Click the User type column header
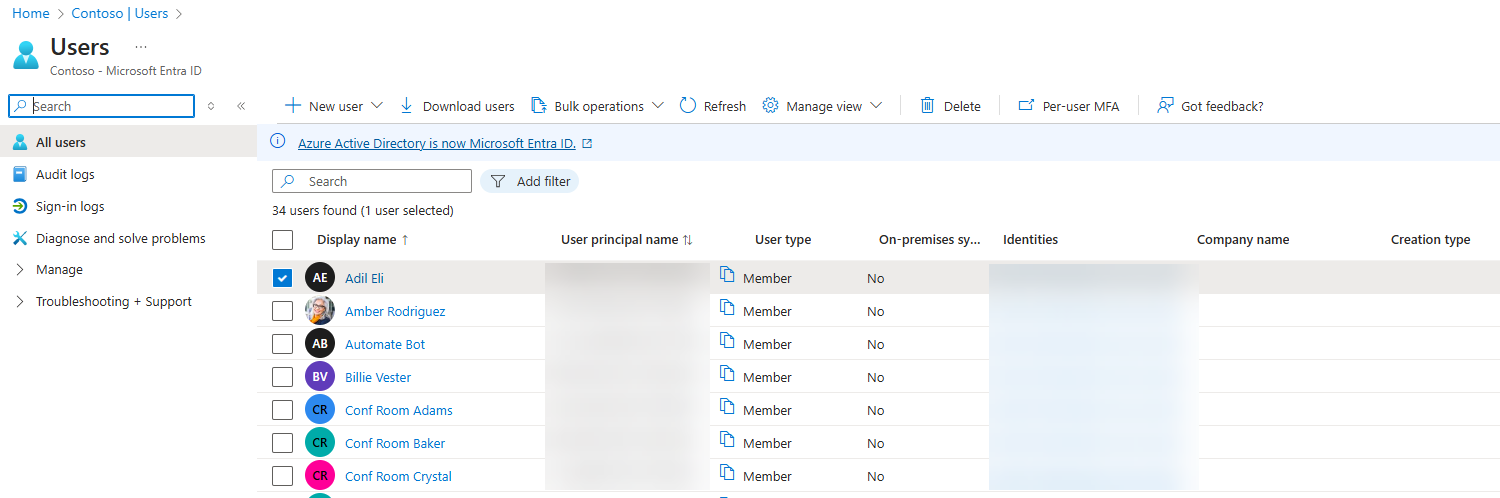This screenshot has height=498, width=1500. [x=783, y=240]
